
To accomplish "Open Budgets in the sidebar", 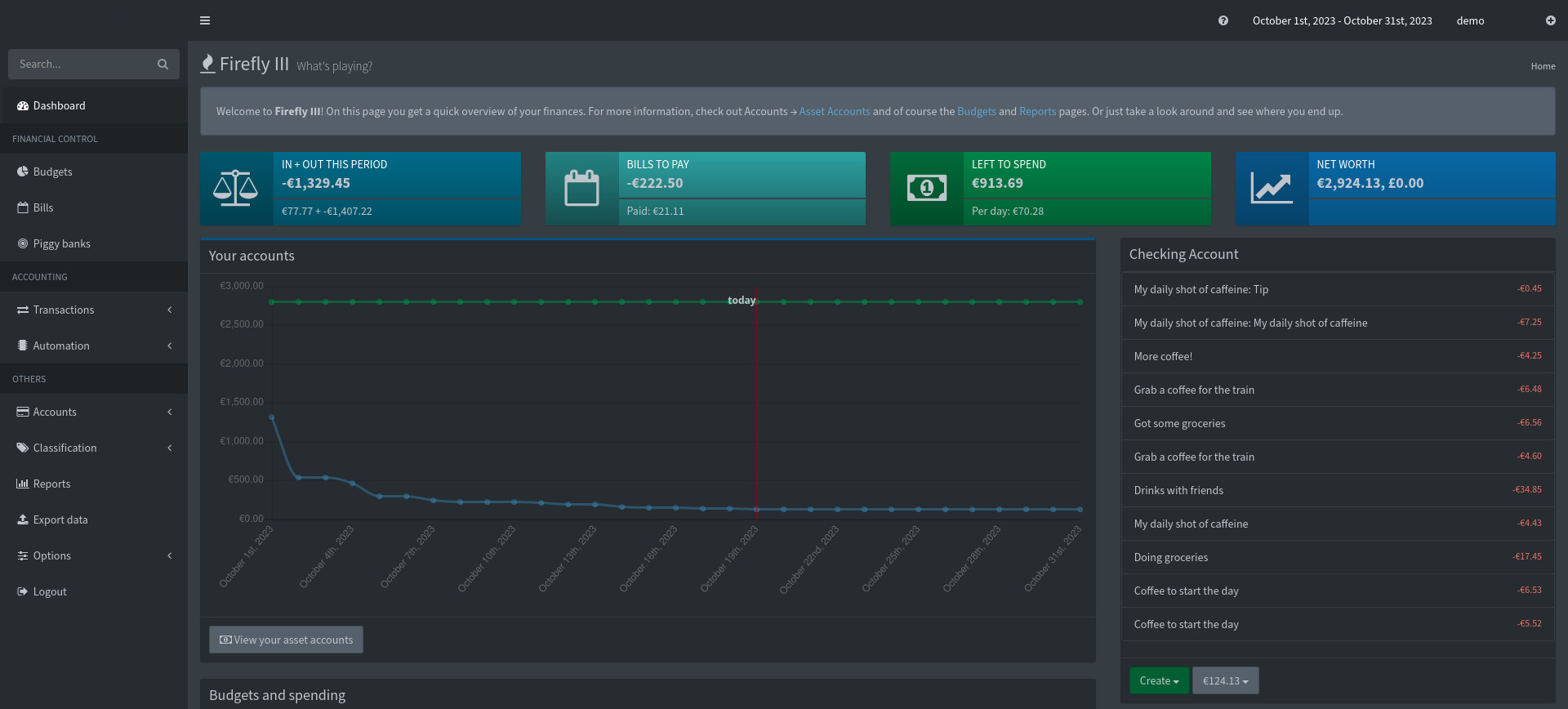I will (x=94, y=172).
